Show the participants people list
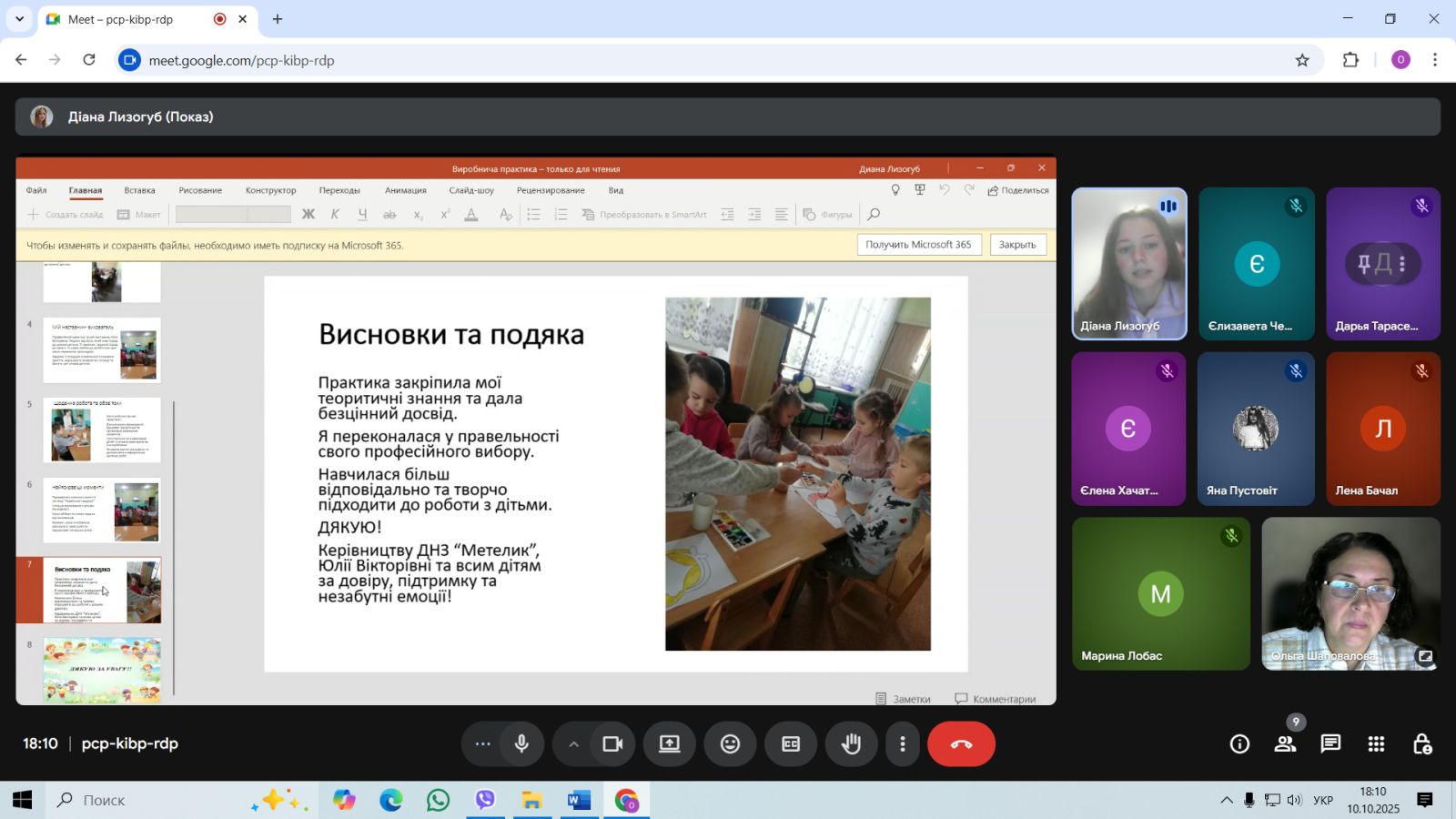The image size is (1456, 819). pos(1285,744)
